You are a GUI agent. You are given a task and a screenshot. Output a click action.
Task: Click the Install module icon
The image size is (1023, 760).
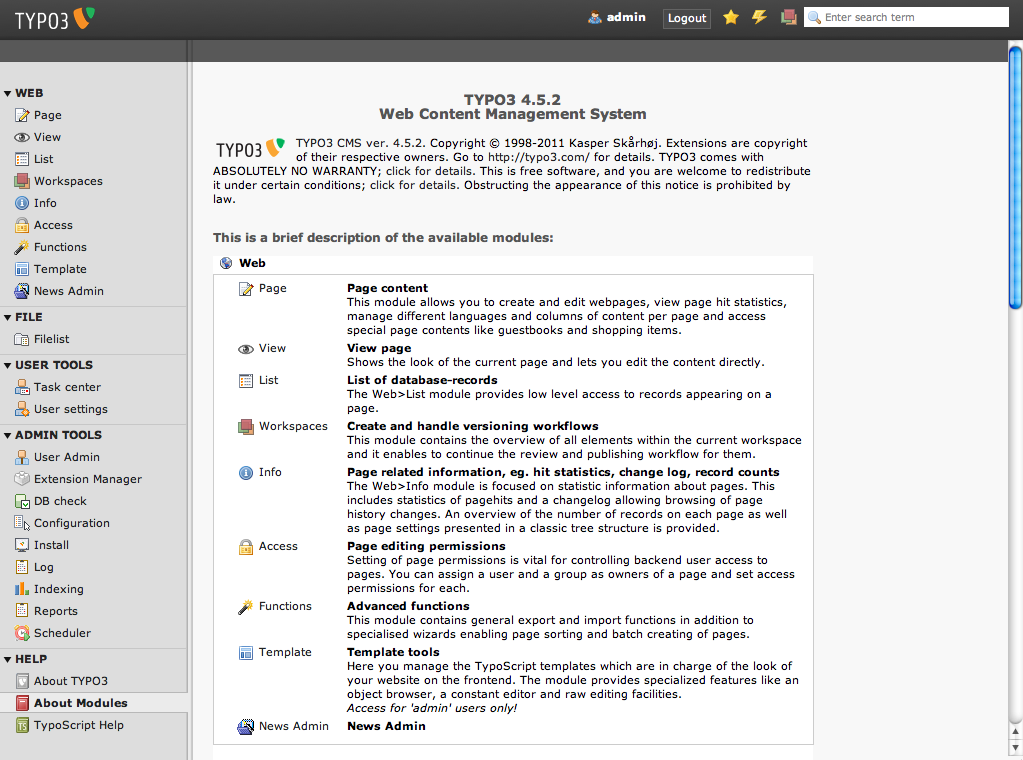pyautogui.click(x=22, y=545)
